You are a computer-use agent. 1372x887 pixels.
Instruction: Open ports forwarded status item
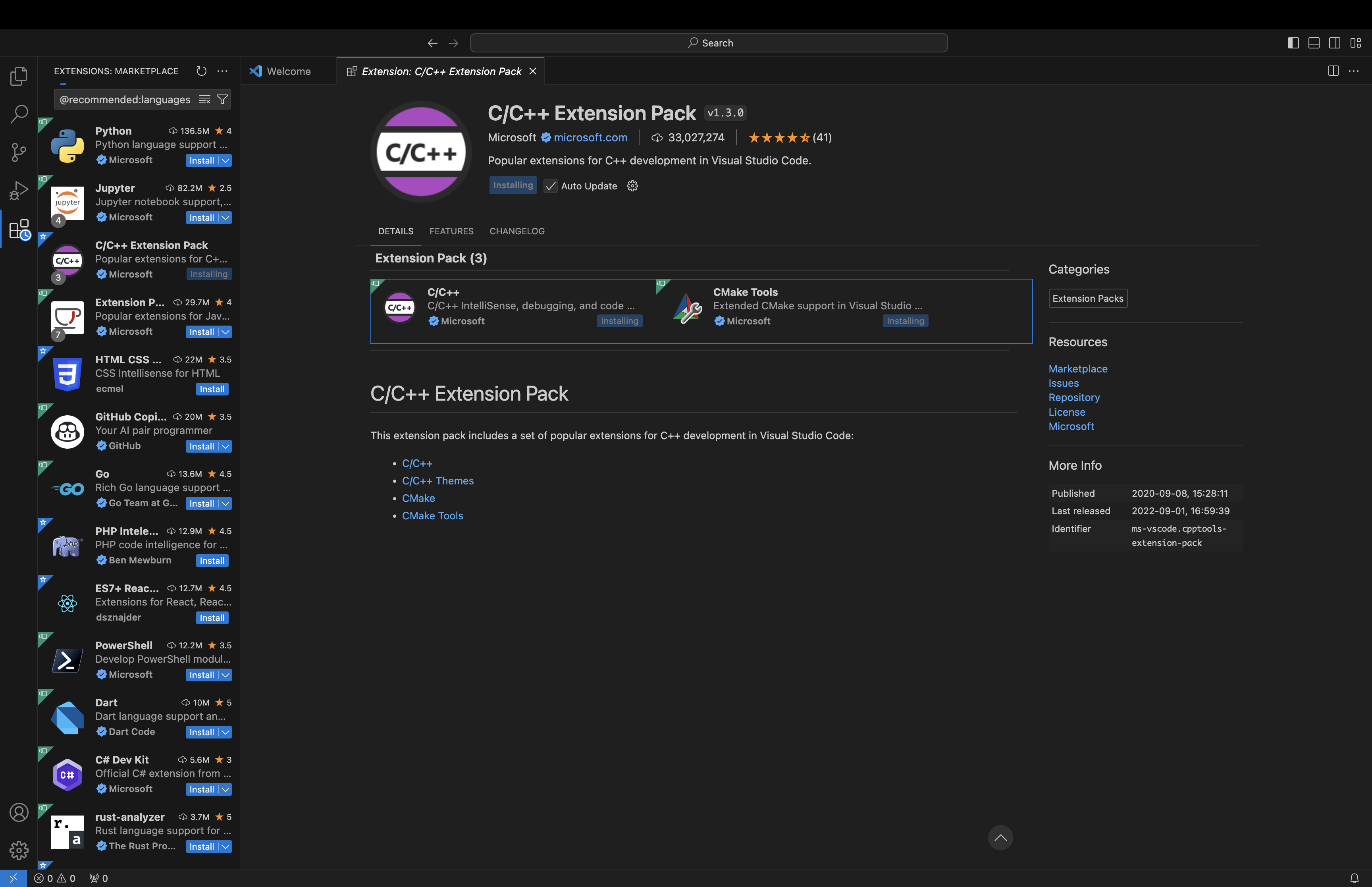pyautogui.click(x=98, y=878)
